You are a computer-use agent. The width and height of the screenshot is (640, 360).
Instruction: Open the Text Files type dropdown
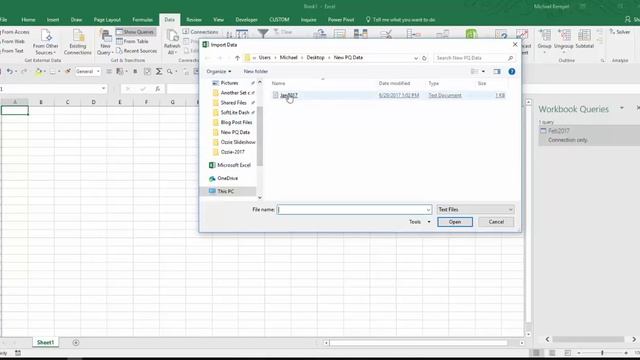pos(475,209)
